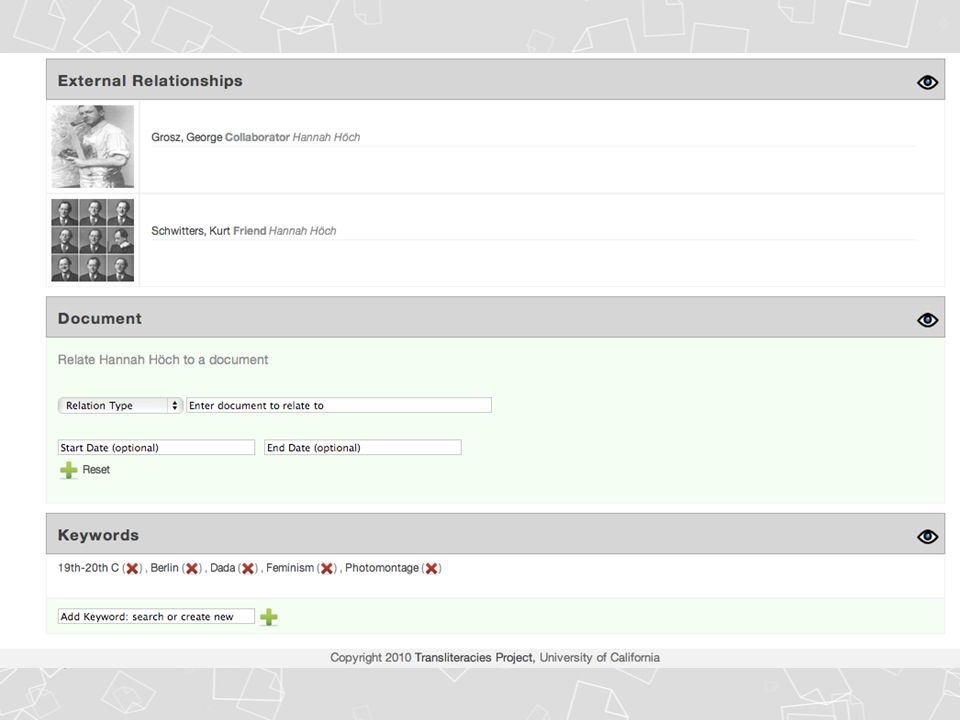Click the green plus above Reset

(69, 470)
